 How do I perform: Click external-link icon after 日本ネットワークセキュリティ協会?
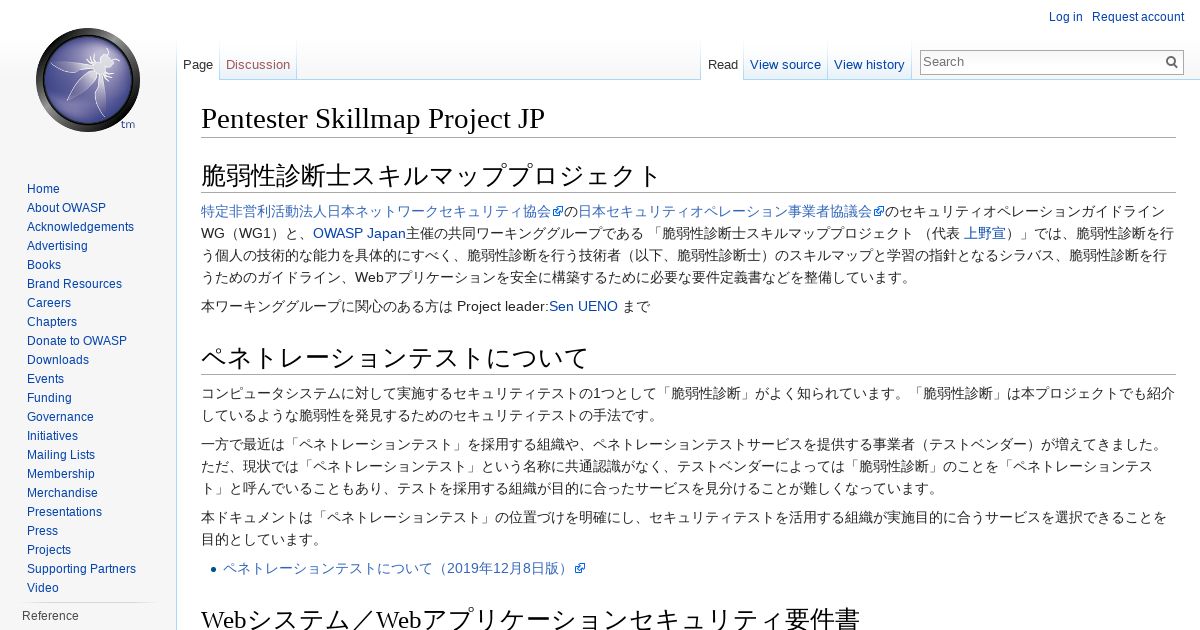558,211
